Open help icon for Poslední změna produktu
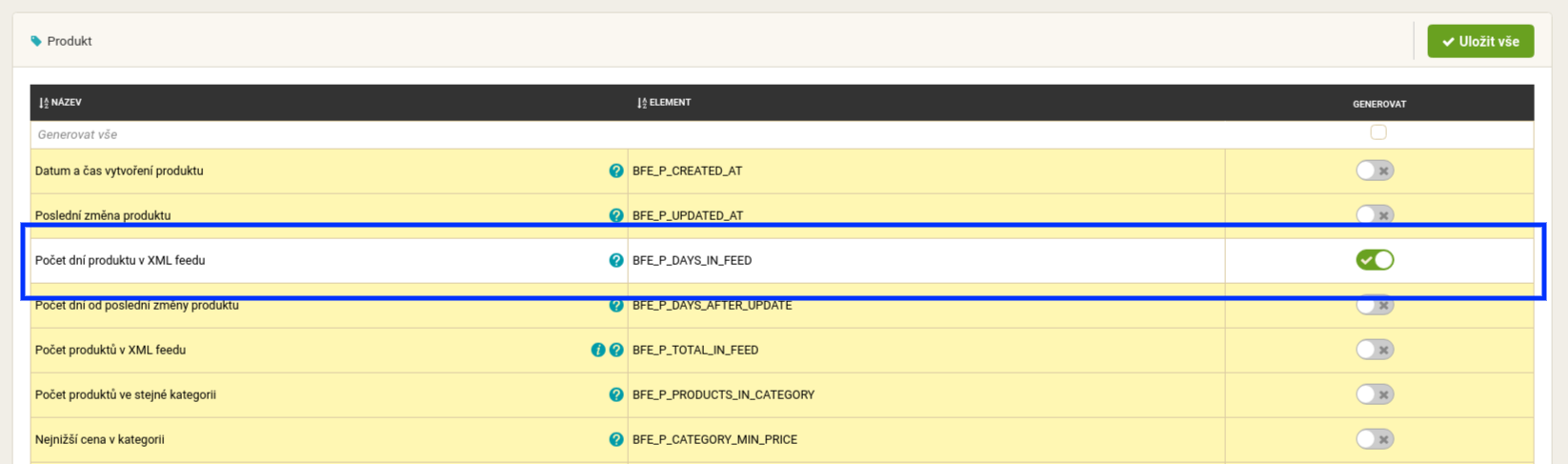Screen dimensions: 1568x464 click(616, 215)
